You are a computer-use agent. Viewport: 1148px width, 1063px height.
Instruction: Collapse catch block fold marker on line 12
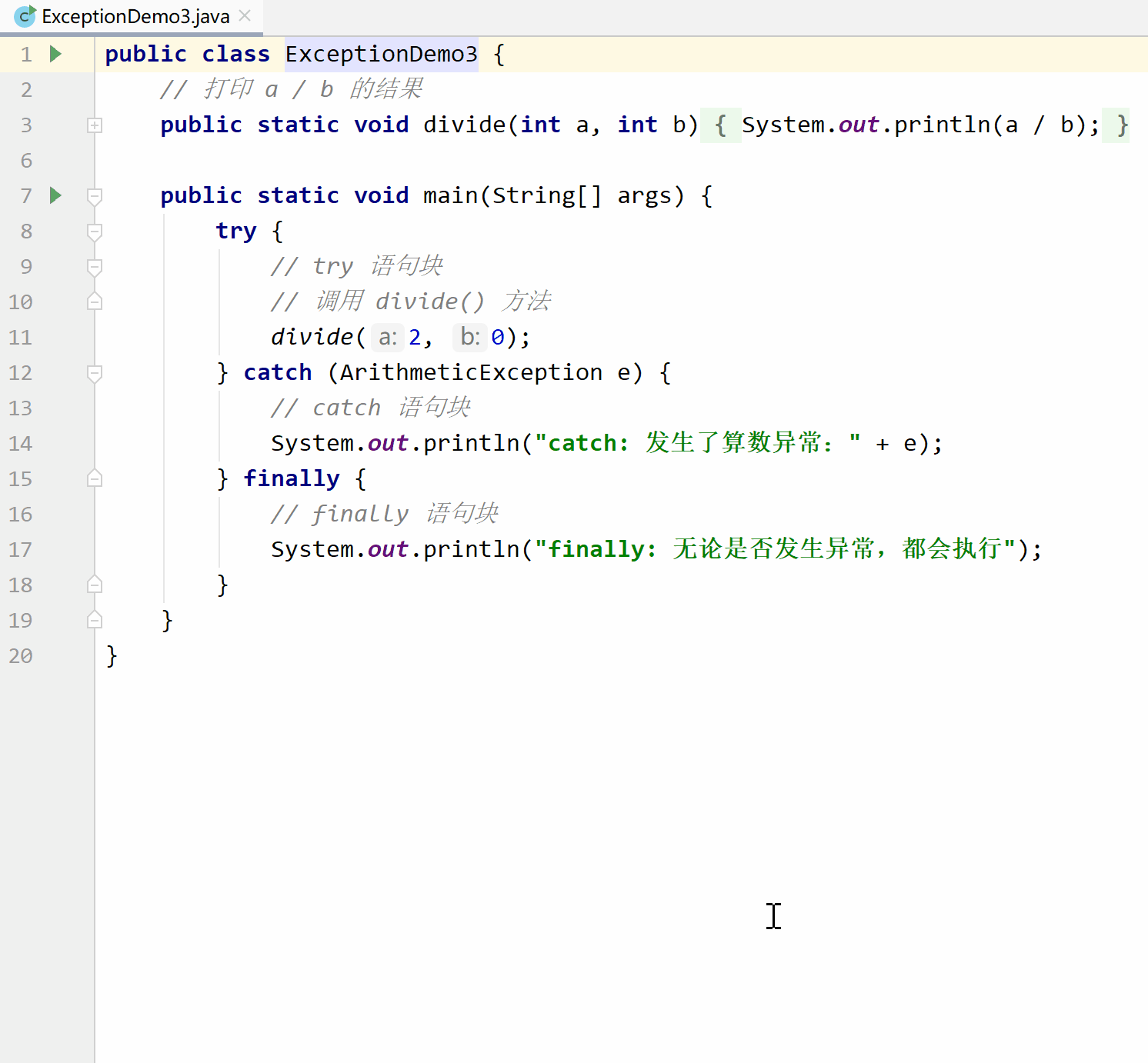95,373
